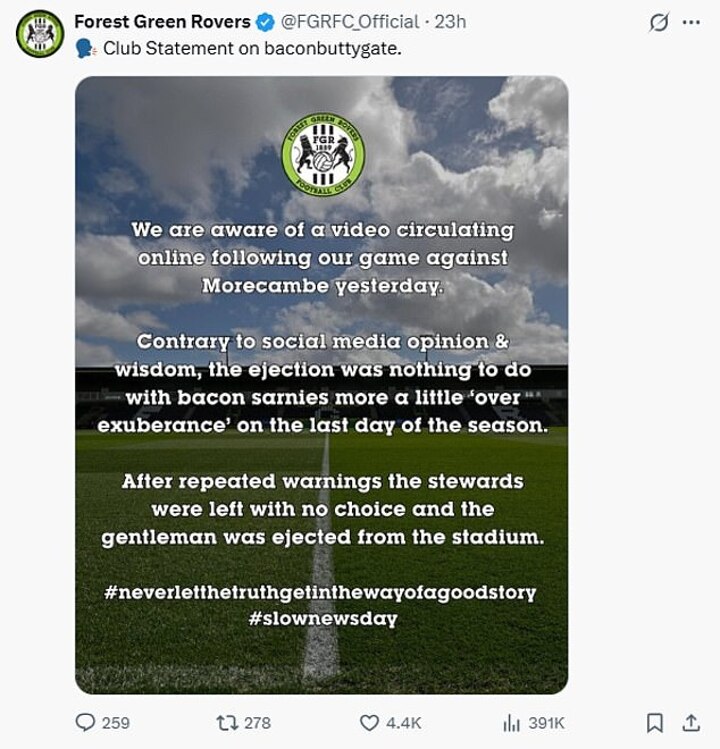Click the 259 replies count
Image resolution: width=720 pixels, height=749 pixels.
click(116, 722)
